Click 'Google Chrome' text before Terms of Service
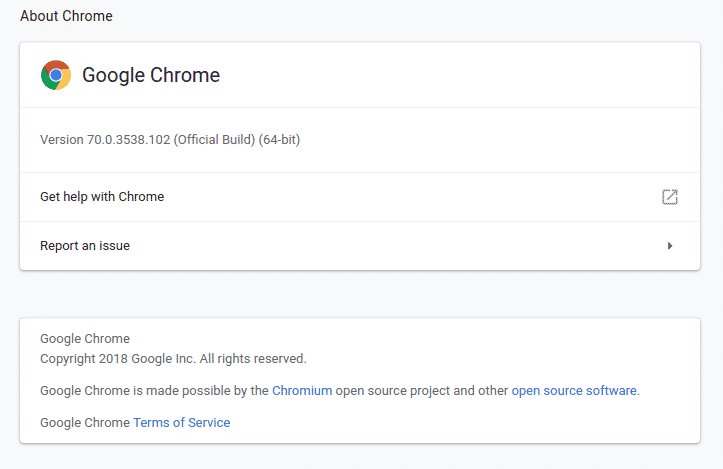Viewport: 723px width, 469px height. pos(85,423)
